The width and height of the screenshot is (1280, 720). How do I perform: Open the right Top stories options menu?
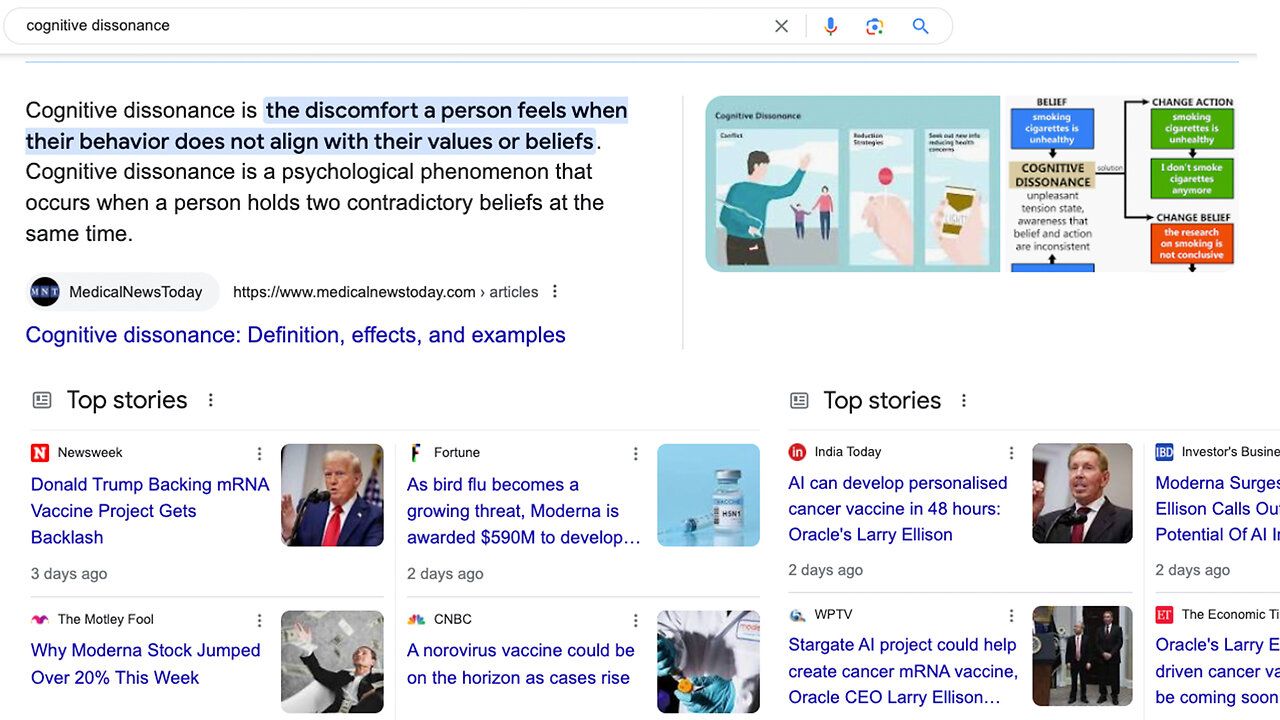pos(964,401)
